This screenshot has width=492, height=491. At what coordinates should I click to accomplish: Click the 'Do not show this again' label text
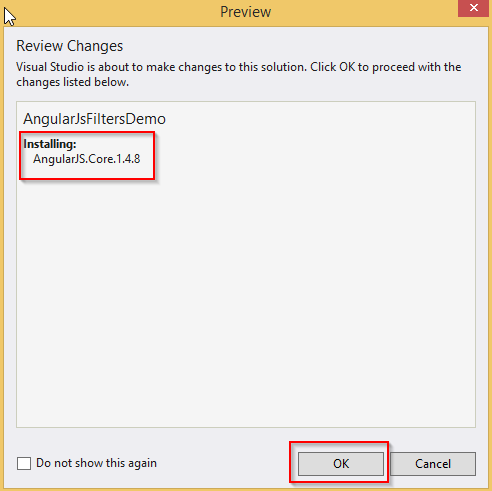96,463
